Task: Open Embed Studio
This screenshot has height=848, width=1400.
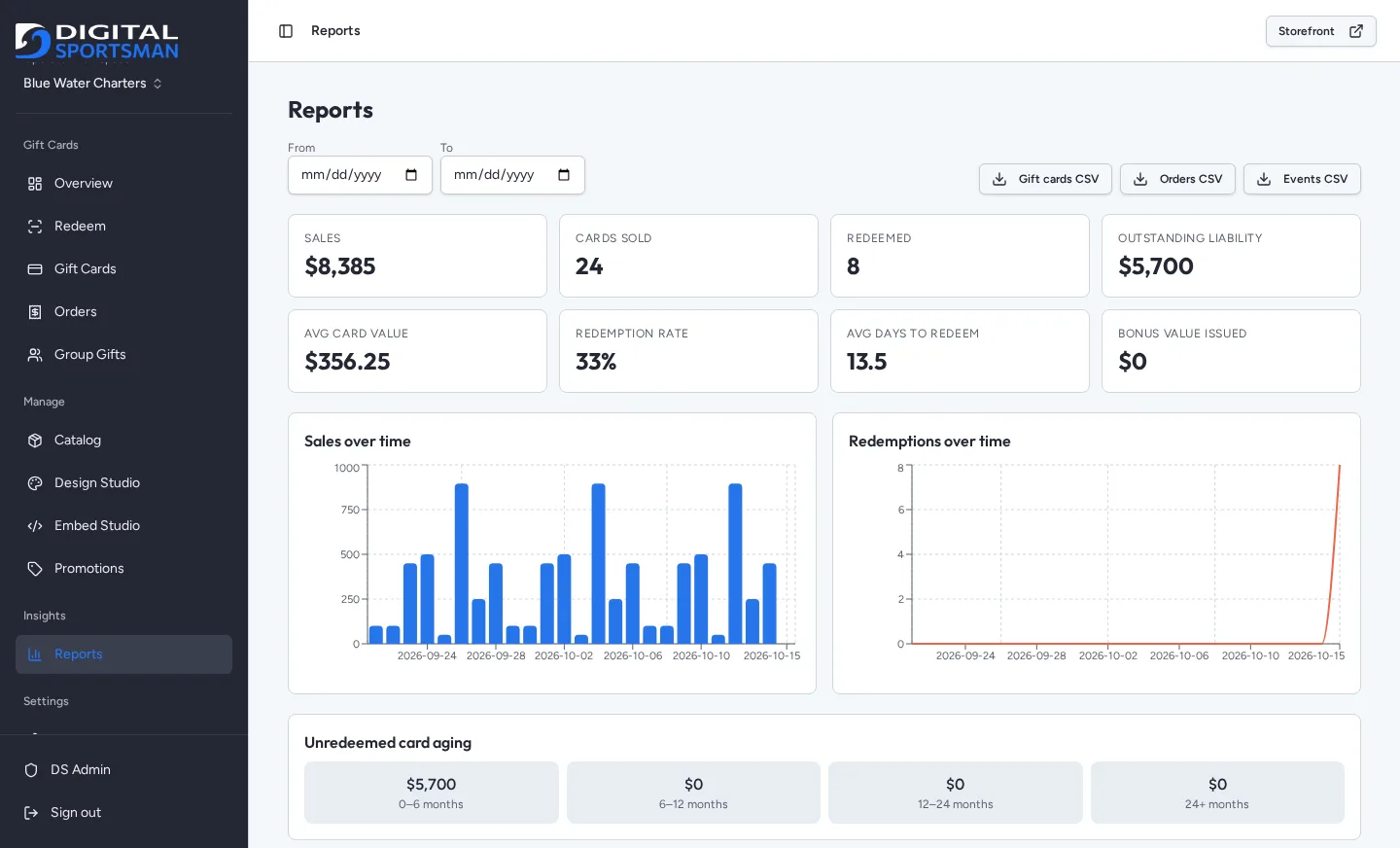Action: [x=123, y=526]
